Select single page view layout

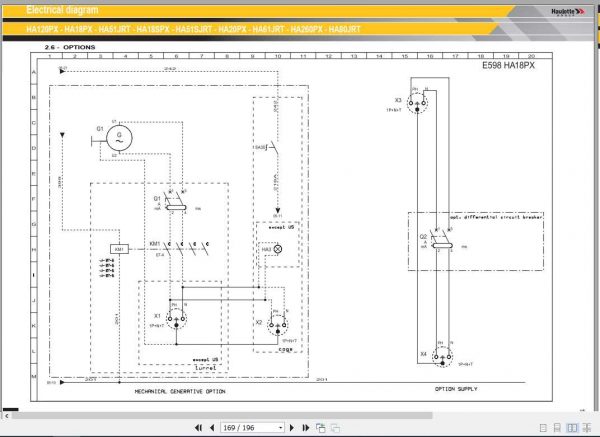tap(543, 428)
